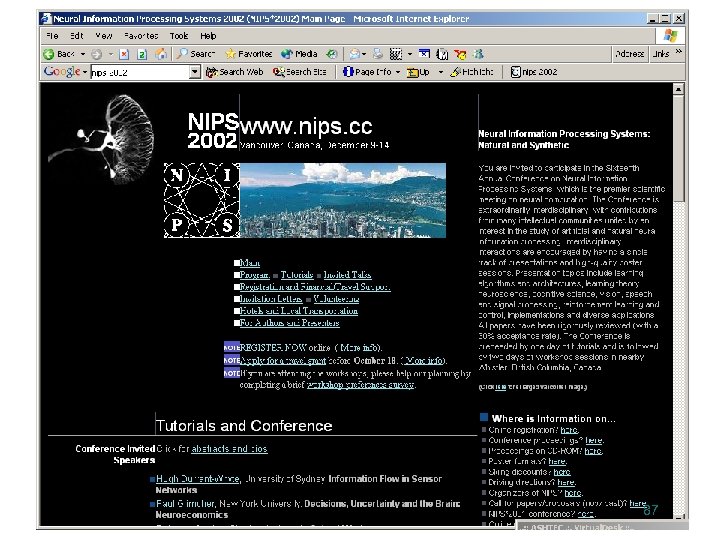The height and width of the screenshot is (540, 720).
Task: Go to the Home page icon
Action: [x=161, y=54]
